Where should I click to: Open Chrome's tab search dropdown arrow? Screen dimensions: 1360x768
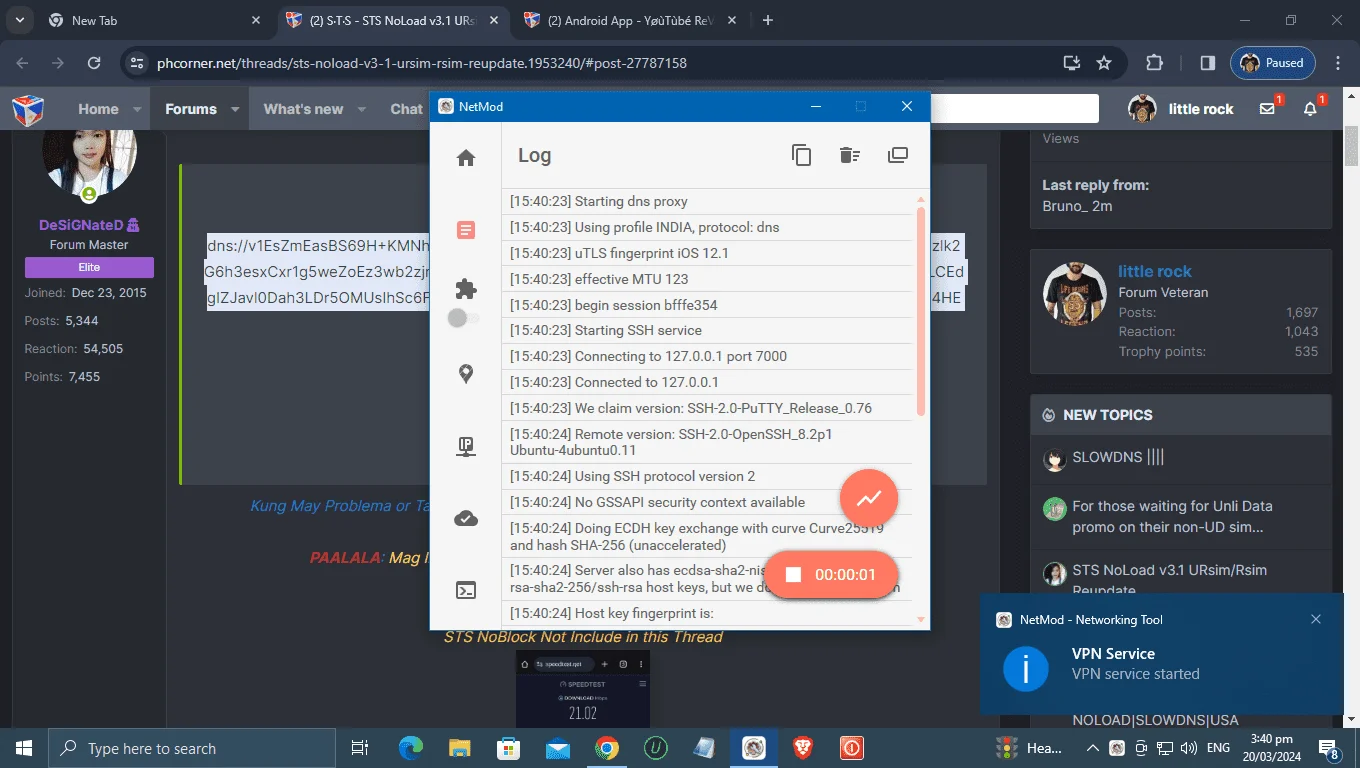pos(20,20)
